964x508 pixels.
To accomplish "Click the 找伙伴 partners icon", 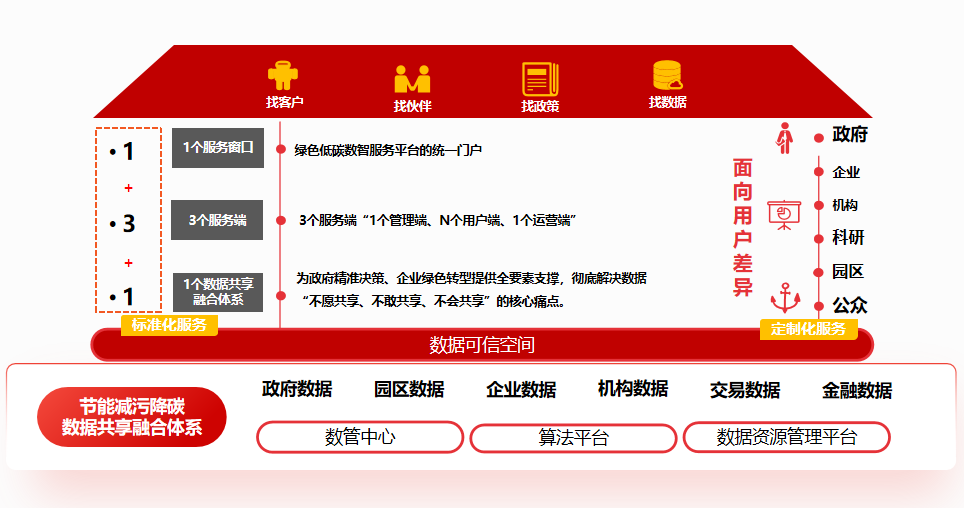I will (x=412, y=79).
